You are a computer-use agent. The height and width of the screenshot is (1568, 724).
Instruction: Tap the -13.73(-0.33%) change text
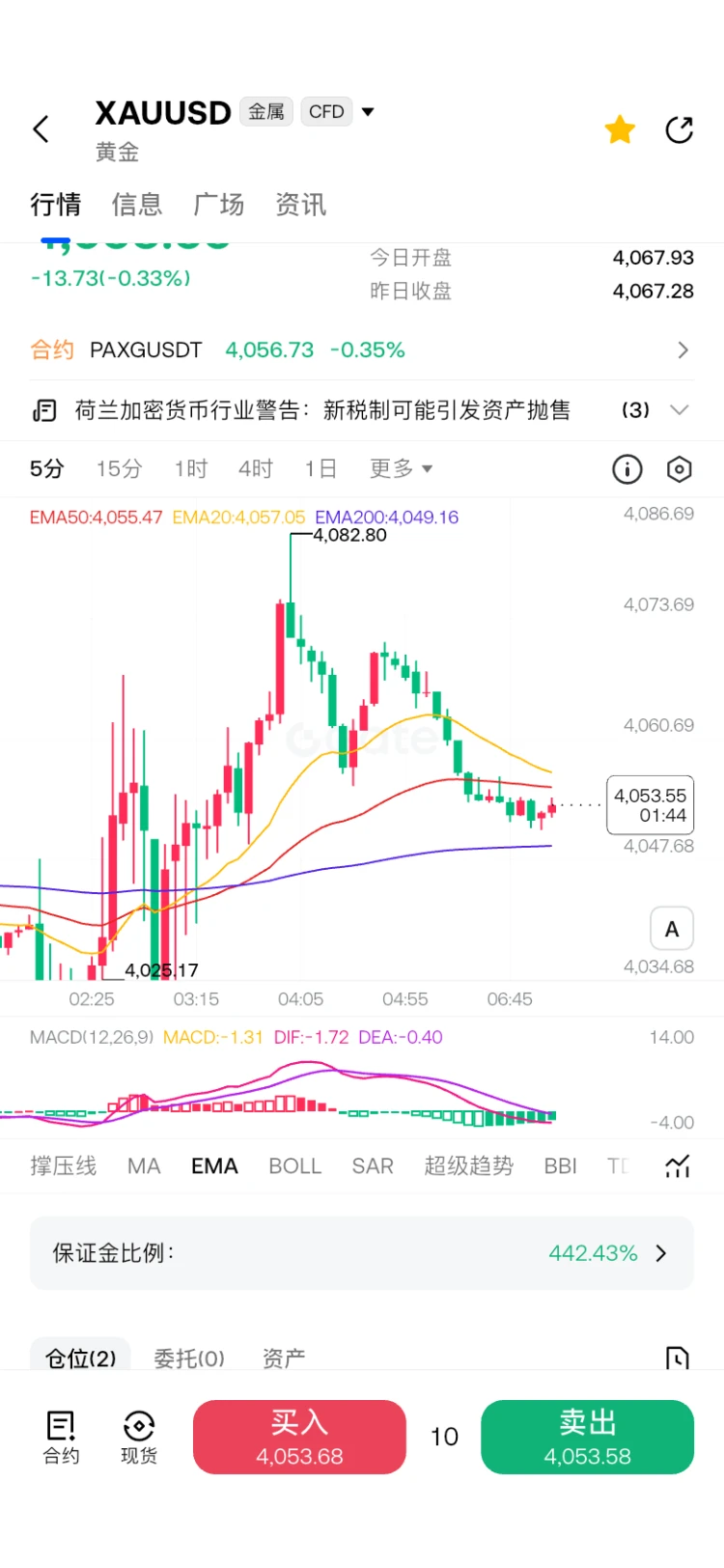[111, 278]
